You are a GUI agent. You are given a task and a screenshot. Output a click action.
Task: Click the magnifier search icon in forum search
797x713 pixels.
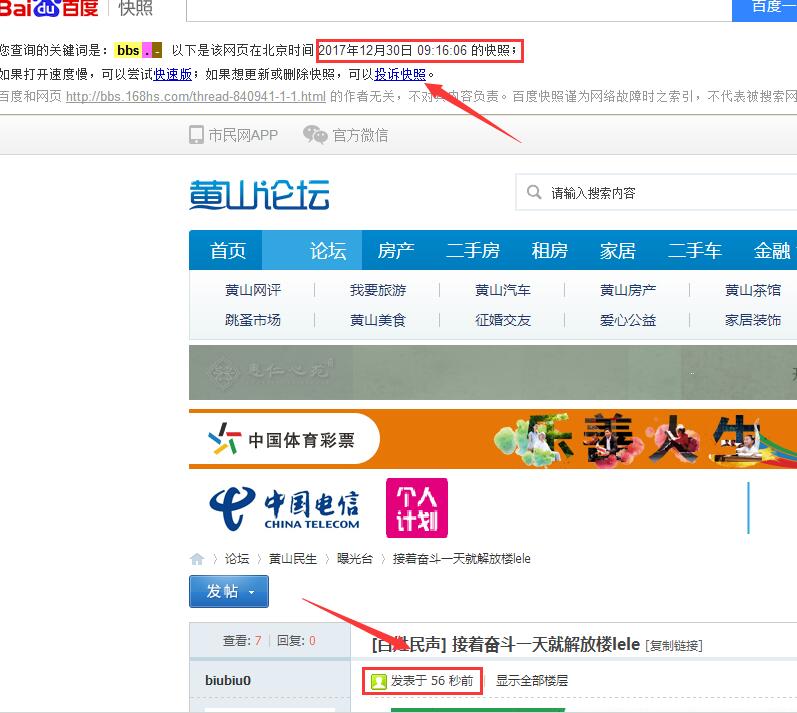[x=534, y=192]
